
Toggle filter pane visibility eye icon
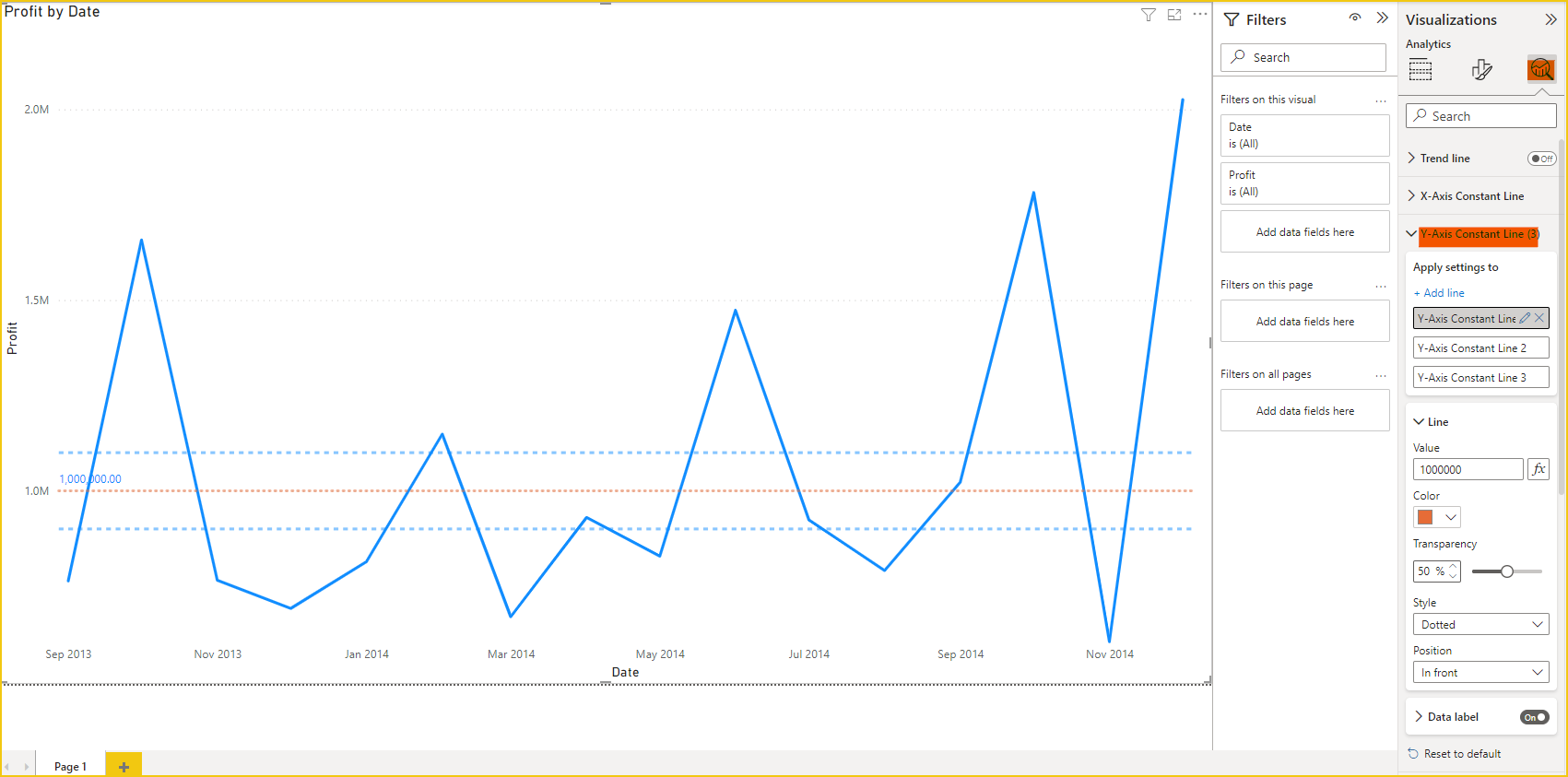pyautogui.click(x=1354, y=18)
